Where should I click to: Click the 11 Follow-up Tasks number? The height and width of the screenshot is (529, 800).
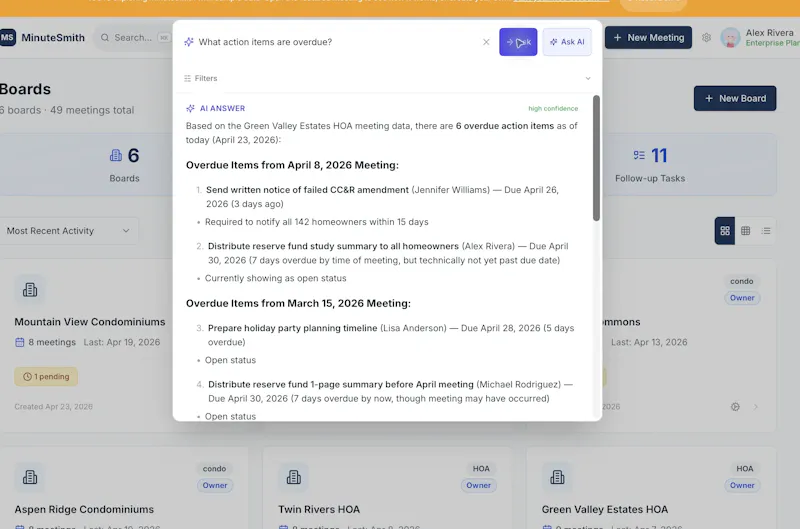pos(659,155)
